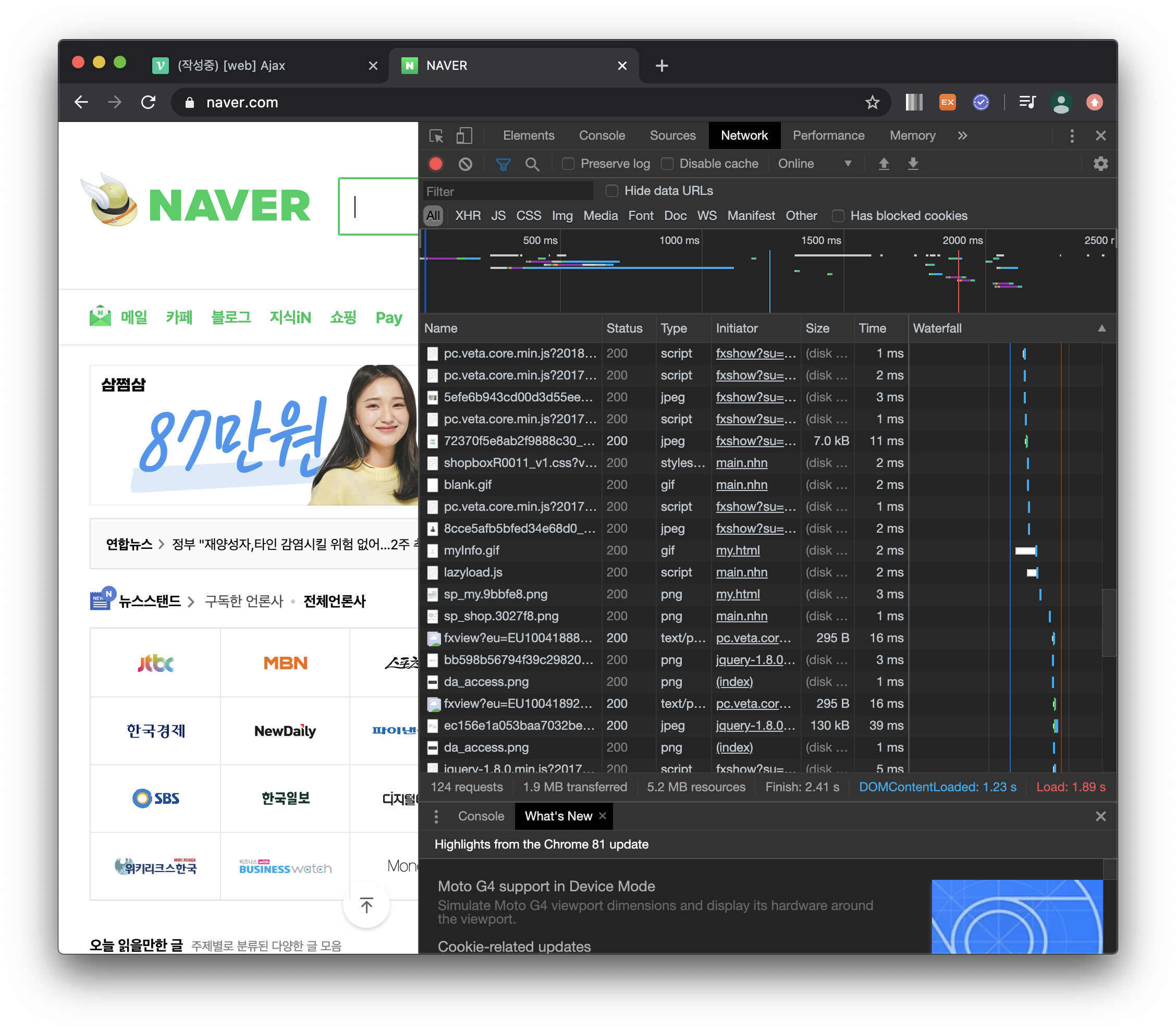Clear the network log
1176x1031 pixels.
465,164
